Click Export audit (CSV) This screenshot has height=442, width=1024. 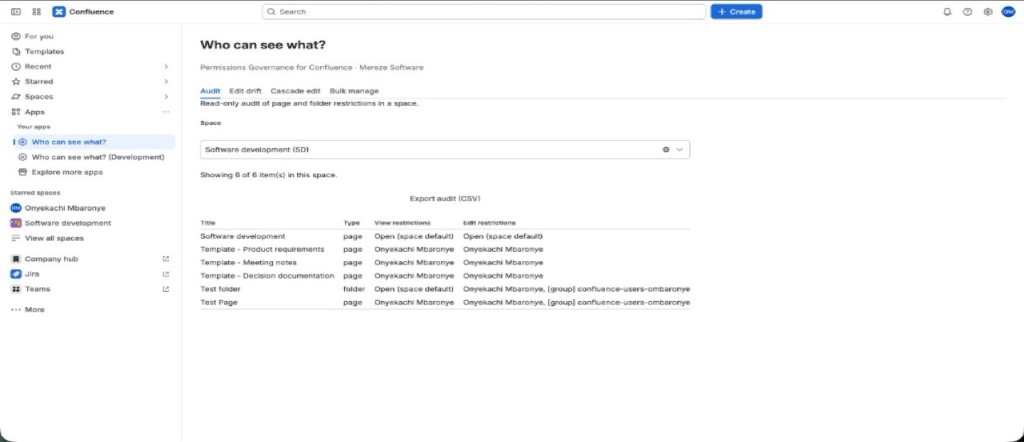click(445, 198)
